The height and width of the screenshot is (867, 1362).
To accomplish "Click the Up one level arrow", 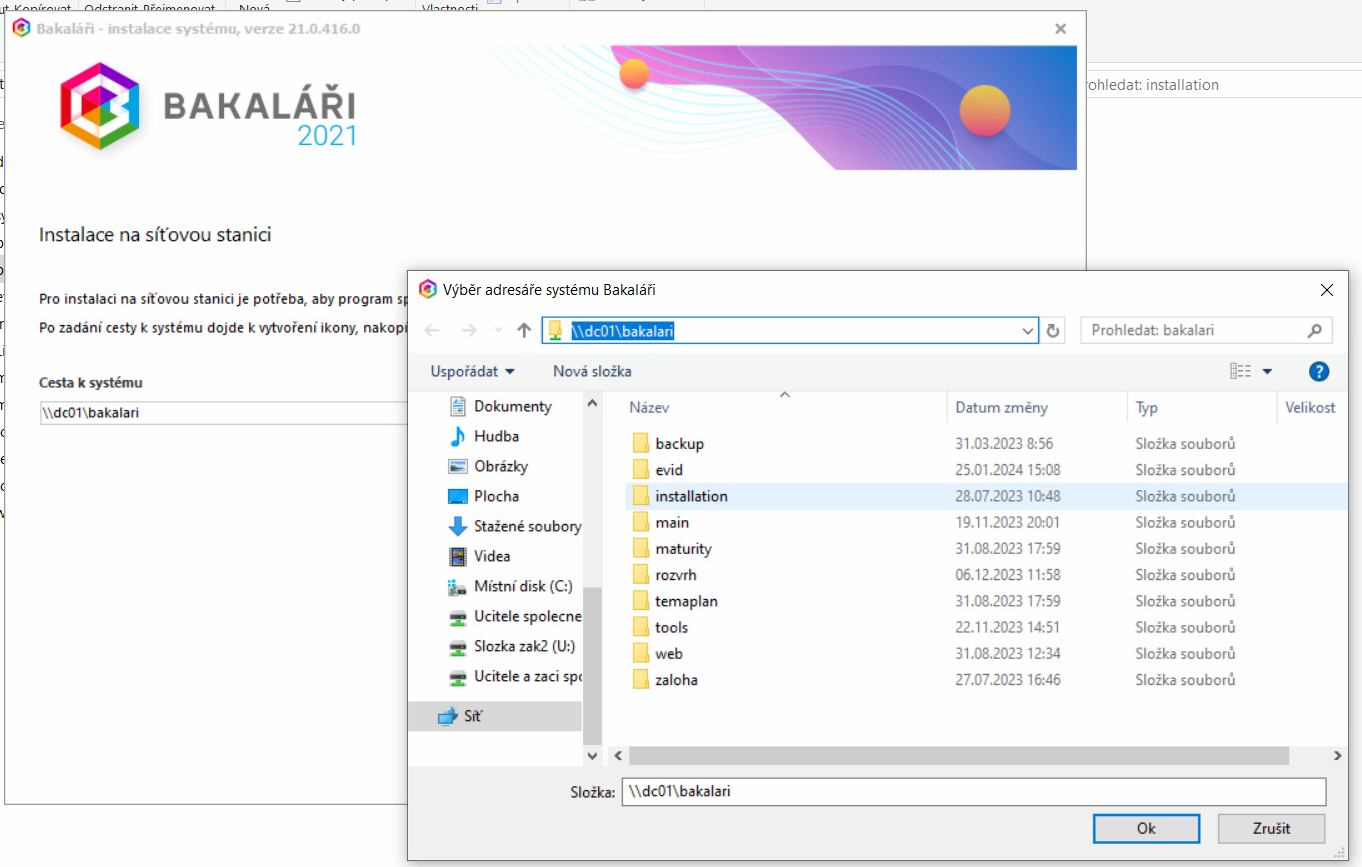I will pos(524,330).
